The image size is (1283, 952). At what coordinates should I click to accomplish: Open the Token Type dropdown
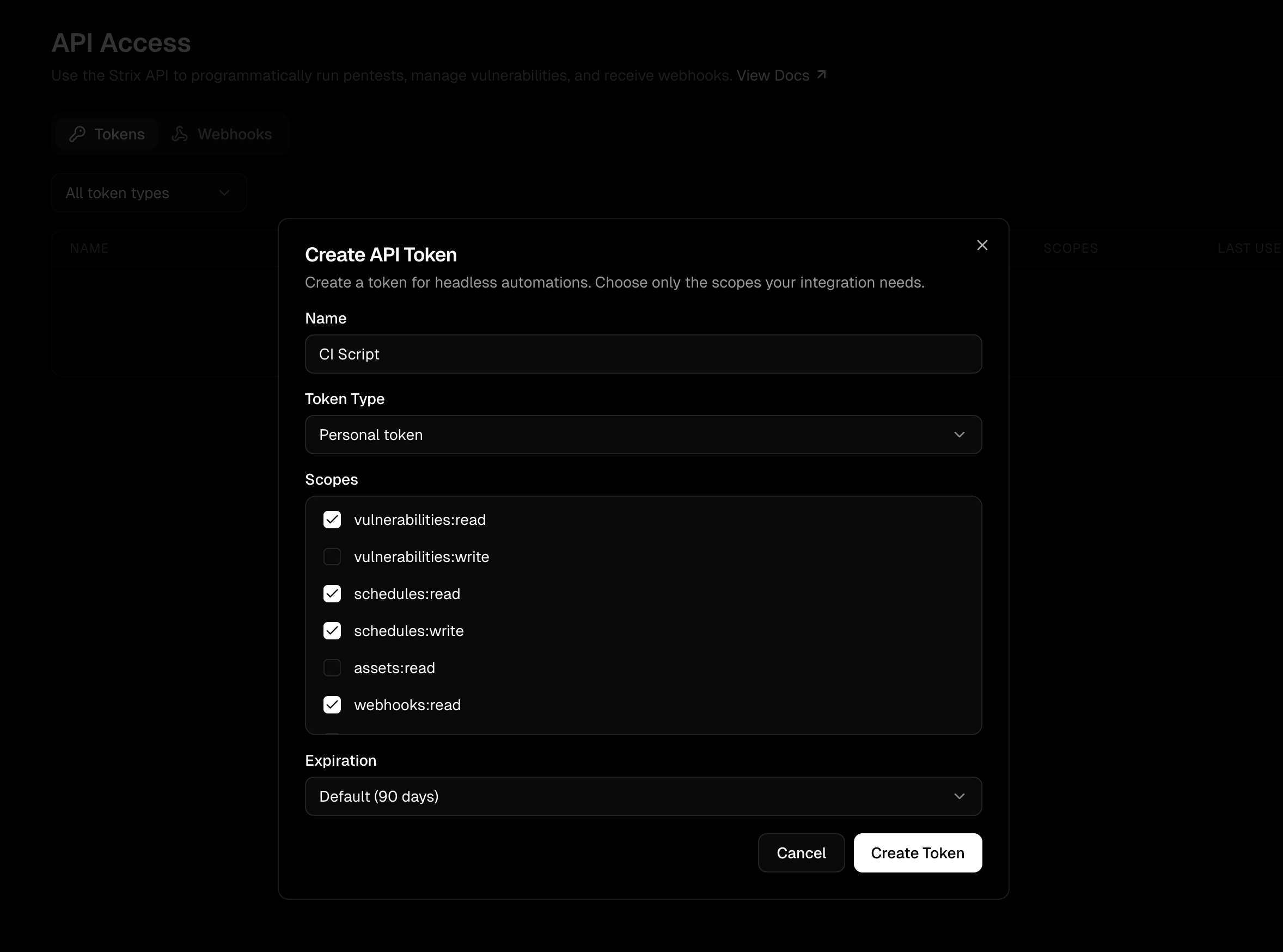(644, 435)
